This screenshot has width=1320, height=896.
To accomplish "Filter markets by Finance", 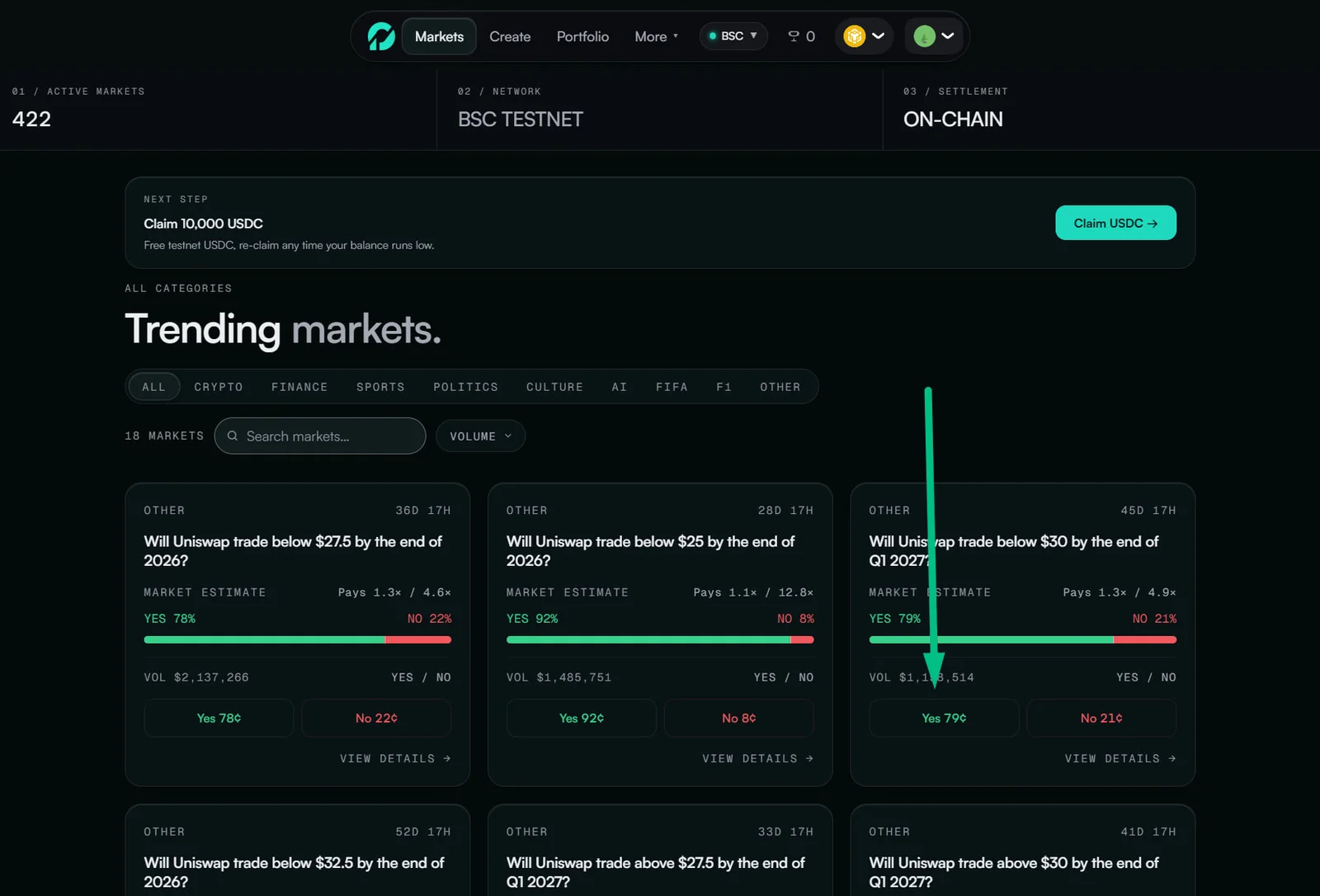I will (x=299, y=386).
